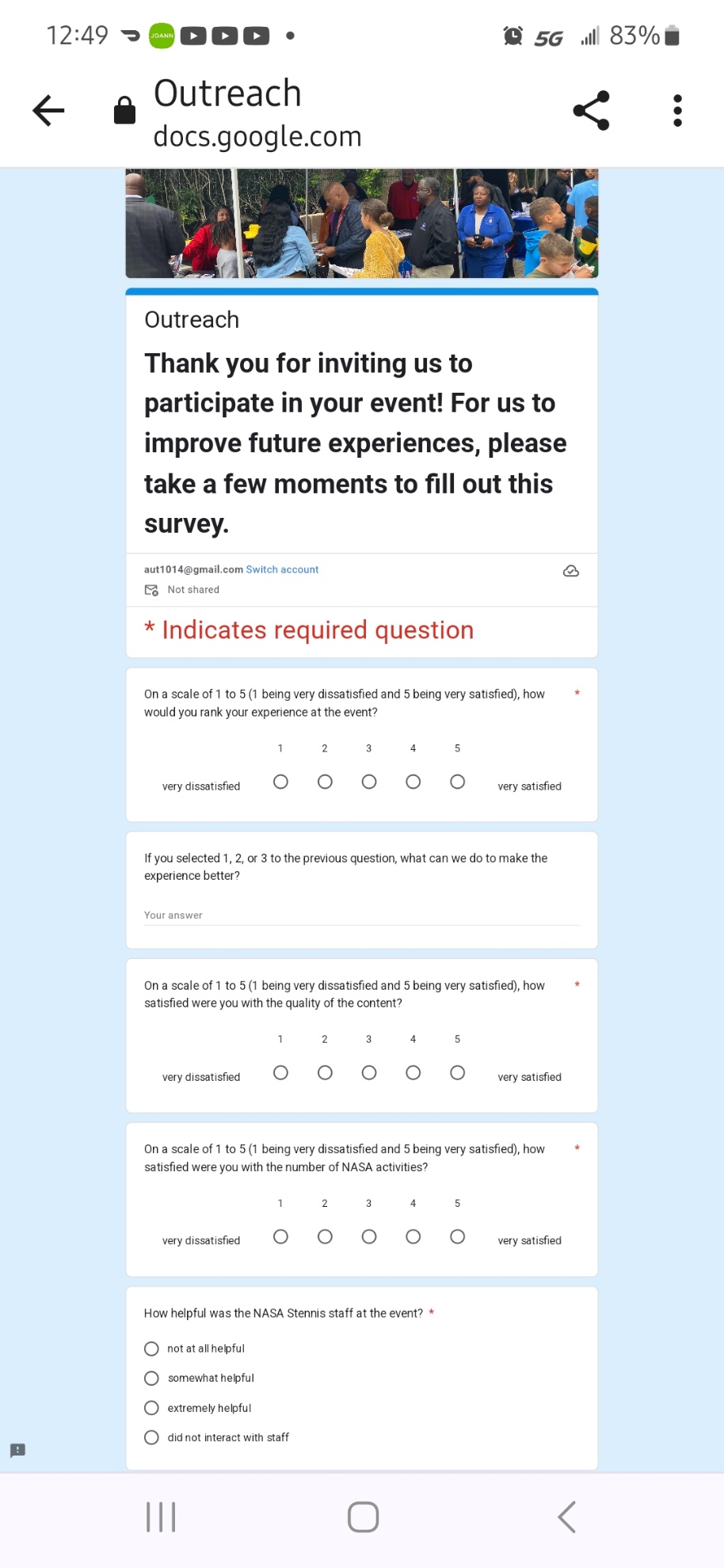Tap the padlock site security icon

tap(124, 111)
